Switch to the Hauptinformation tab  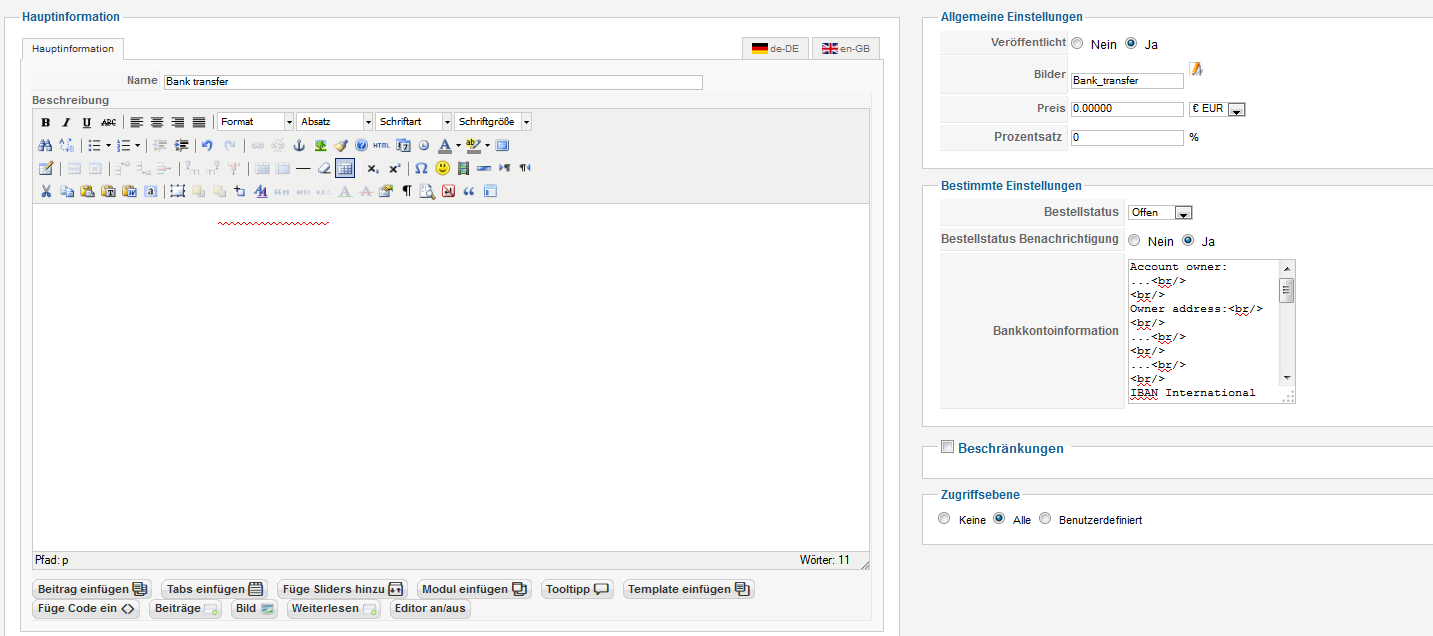[x=73, y=49]
